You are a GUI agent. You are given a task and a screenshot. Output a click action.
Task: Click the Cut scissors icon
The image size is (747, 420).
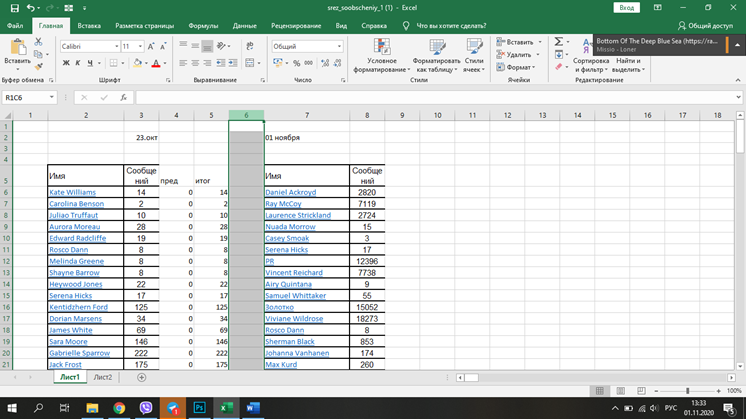[x=38, y=42]
